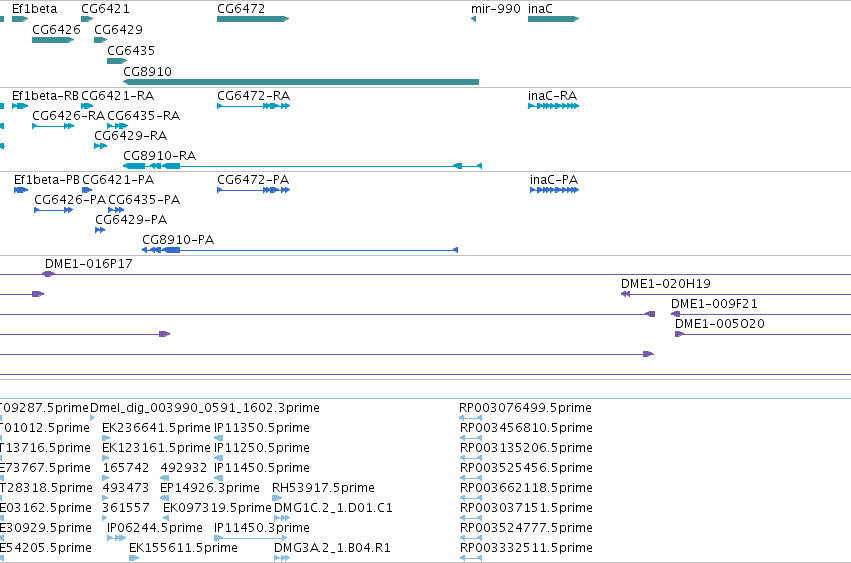Select the DMG3A.2_1.B04.R1 EST label
The height and width of the screenshot is (563, 851).
point(332,548)
